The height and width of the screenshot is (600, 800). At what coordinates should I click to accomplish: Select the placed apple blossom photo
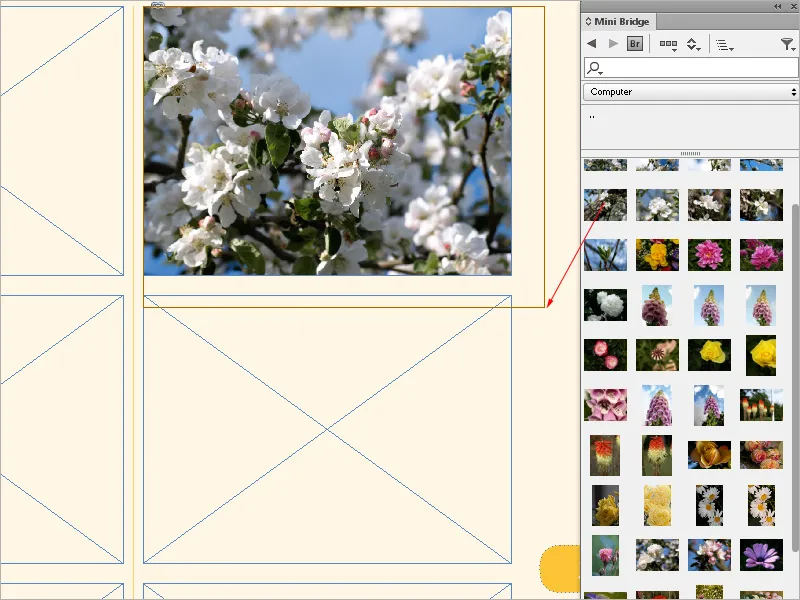click(328, 141)
